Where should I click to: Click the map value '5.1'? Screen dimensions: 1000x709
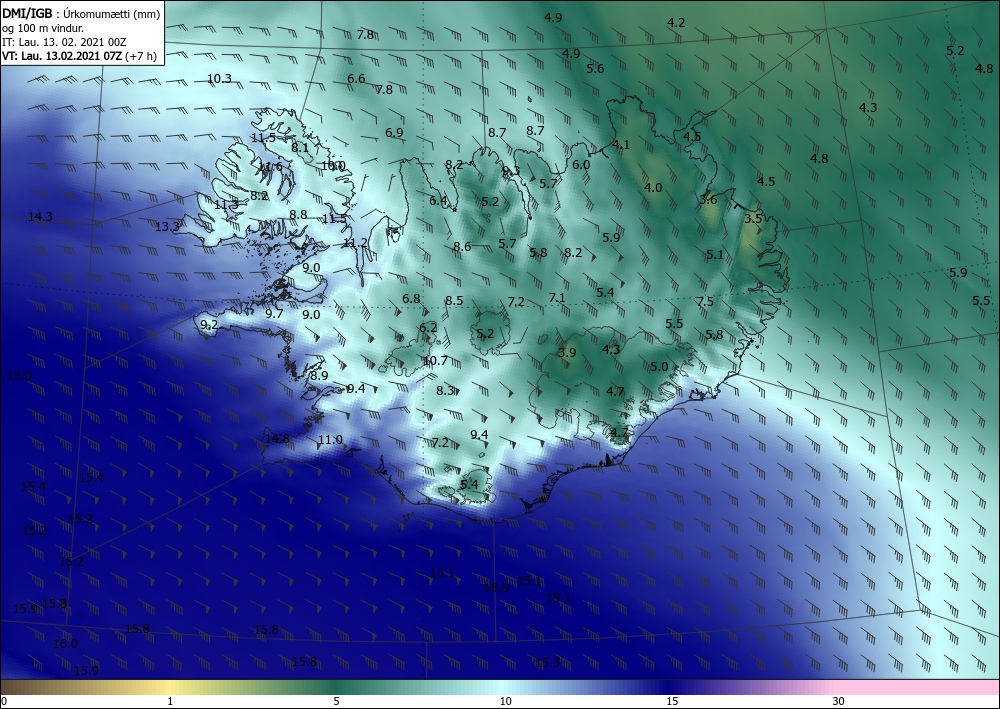point(715,254)
